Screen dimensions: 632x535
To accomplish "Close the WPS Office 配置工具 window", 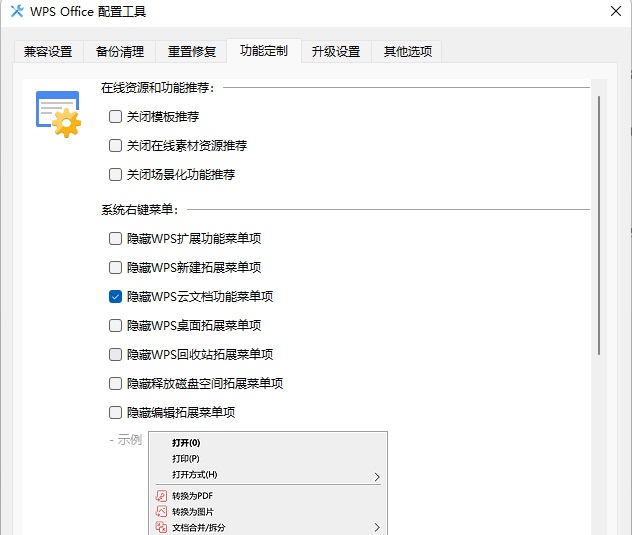I will 615,11.
